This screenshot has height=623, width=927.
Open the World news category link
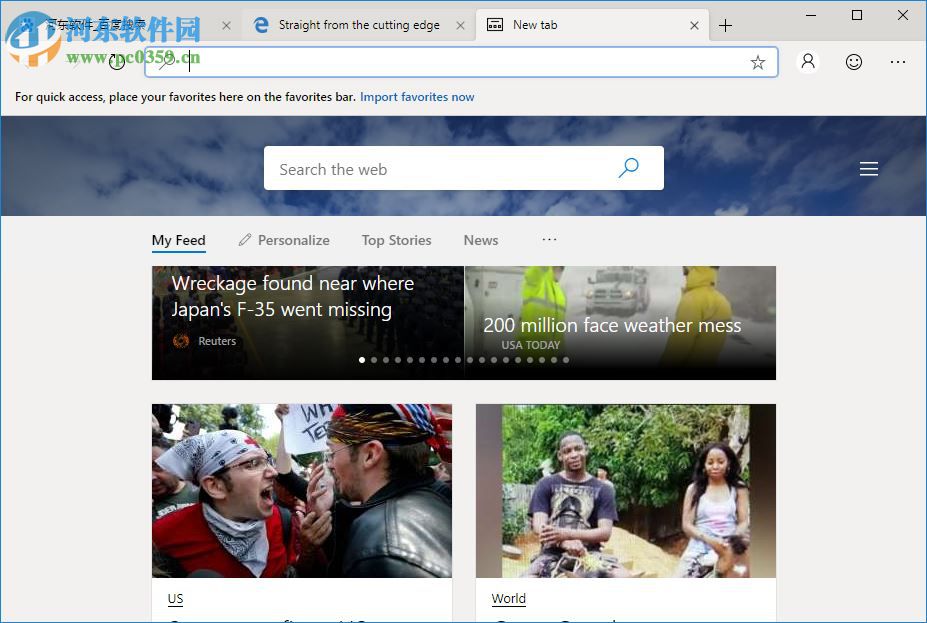pyautogui.click(x=508, y=599)
